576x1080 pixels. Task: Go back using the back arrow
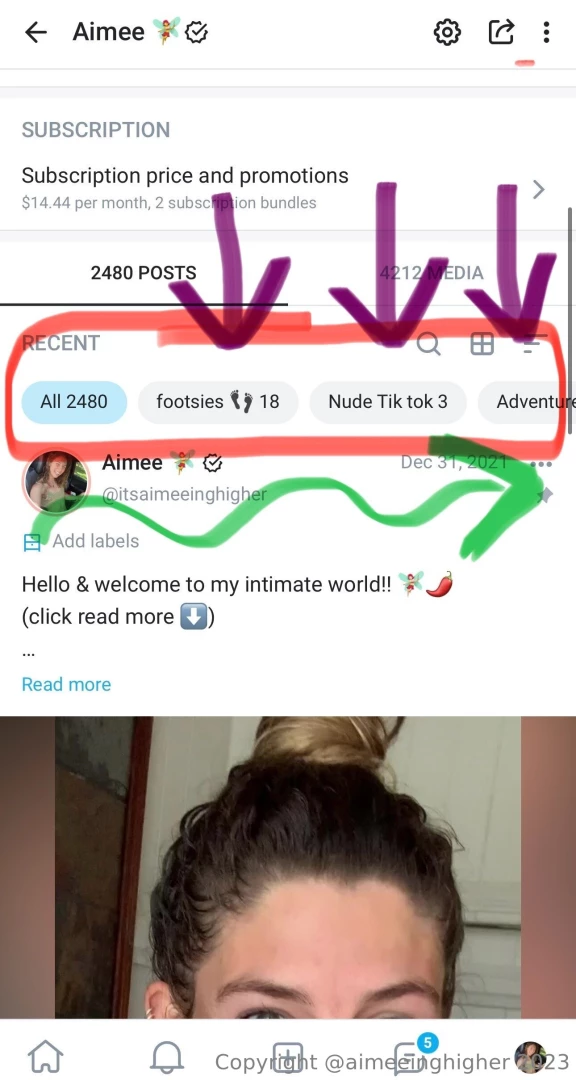(x=35, y=32)
